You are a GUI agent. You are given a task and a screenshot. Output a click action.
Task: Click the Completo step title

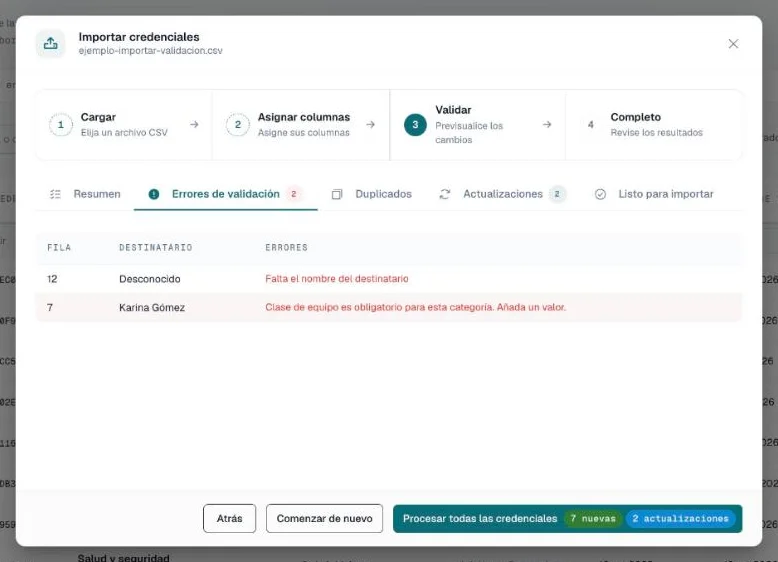pyautogui.click(x=635, y=117)
